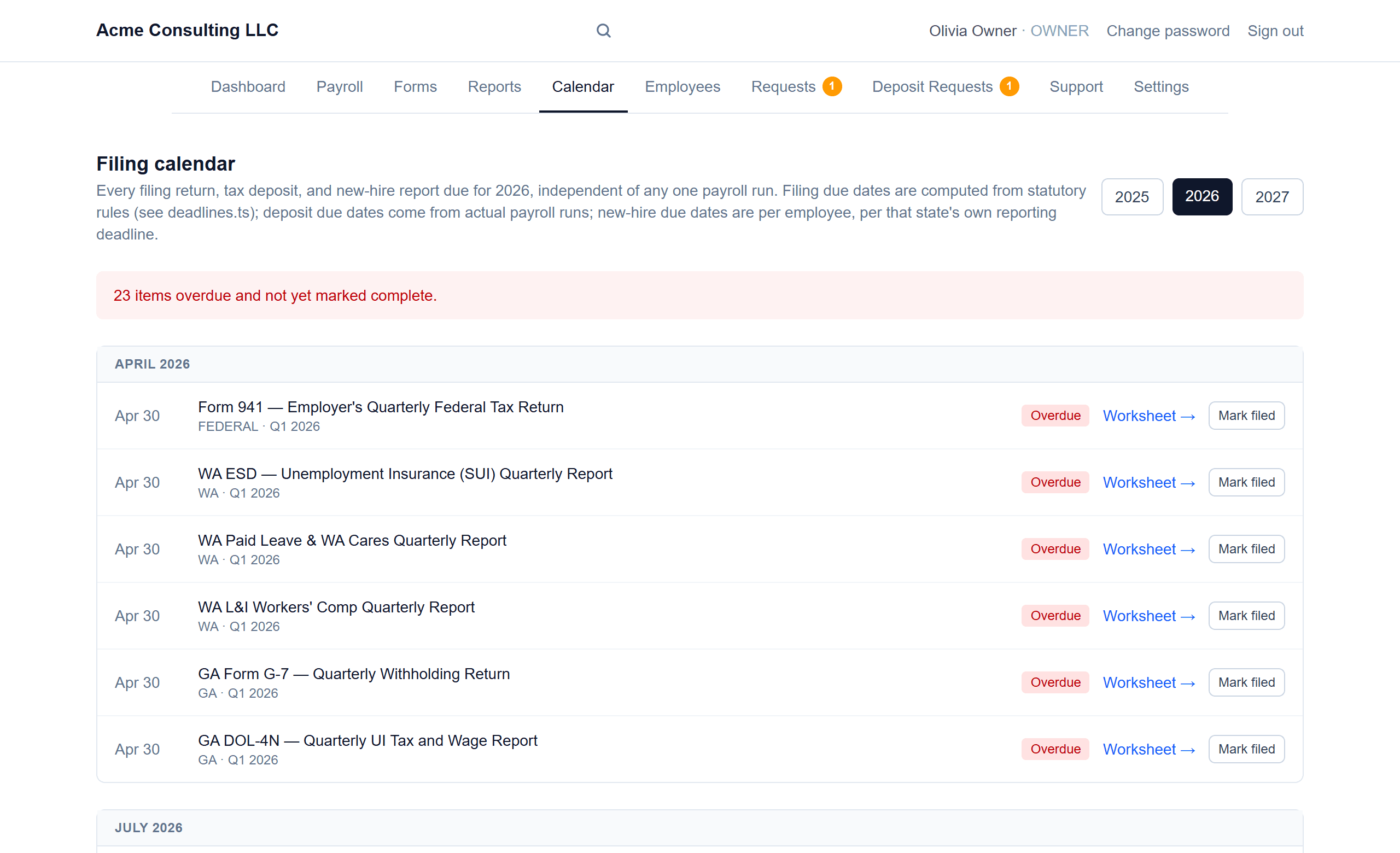Mark WA Paid Leave report filed
Image resolution: width=1400 pixels, height=853 pixels.
[x=1246, y=549]
